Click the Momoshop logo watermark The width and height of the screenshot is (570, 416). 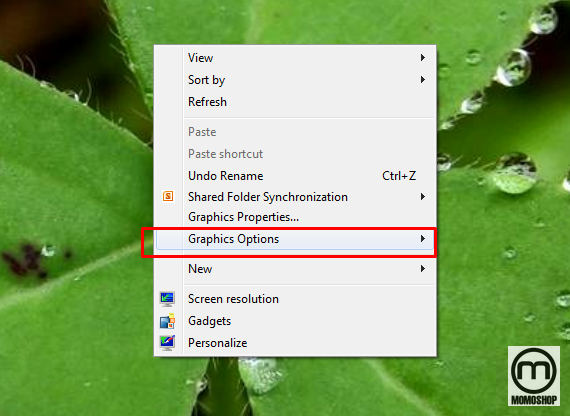[x=534, y=376]
